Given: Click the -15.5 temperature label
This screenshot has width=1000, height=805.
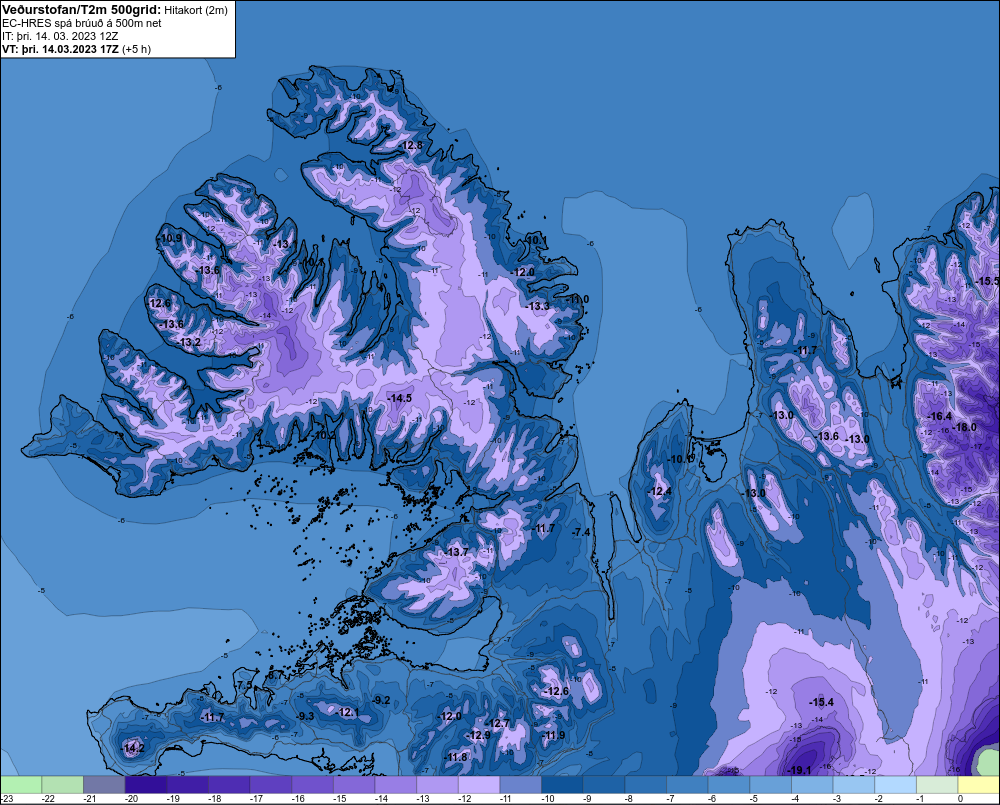Looking at the screenshot, I should pos(987,281).
